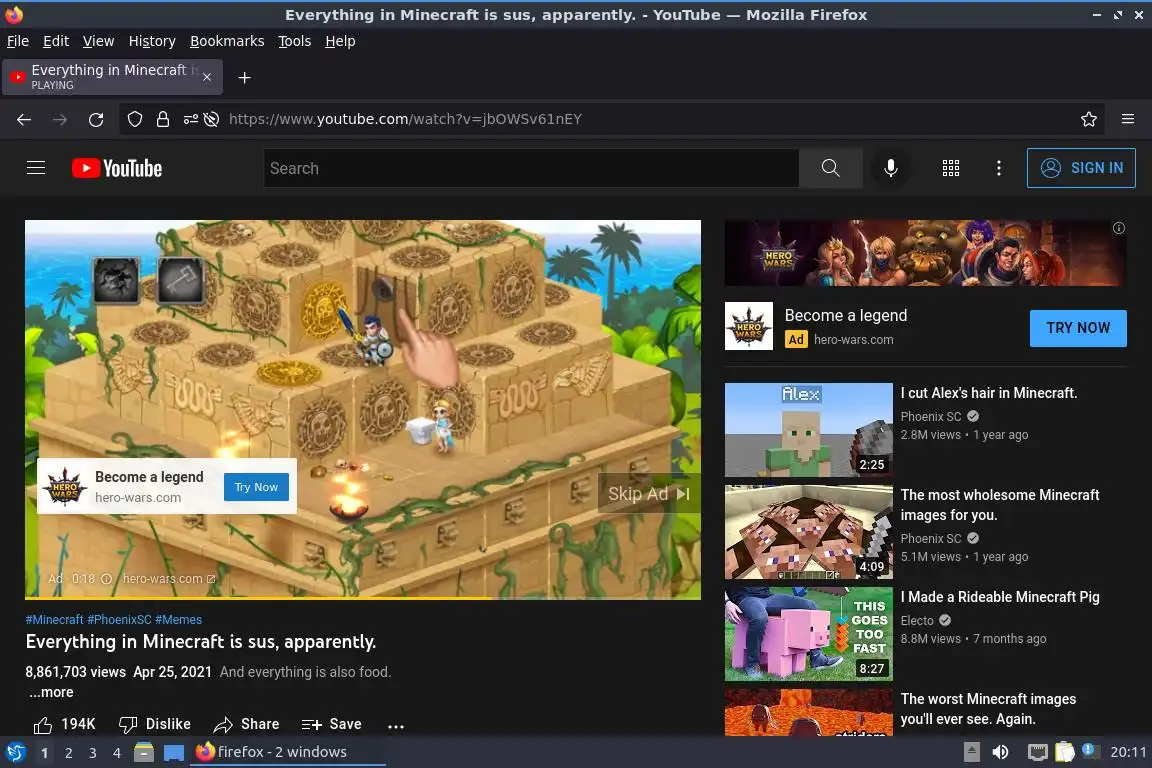Screen dimensions: 1152x768
Task: Click autoplay blocked icon in address bar
Action: tap(212, 119)
